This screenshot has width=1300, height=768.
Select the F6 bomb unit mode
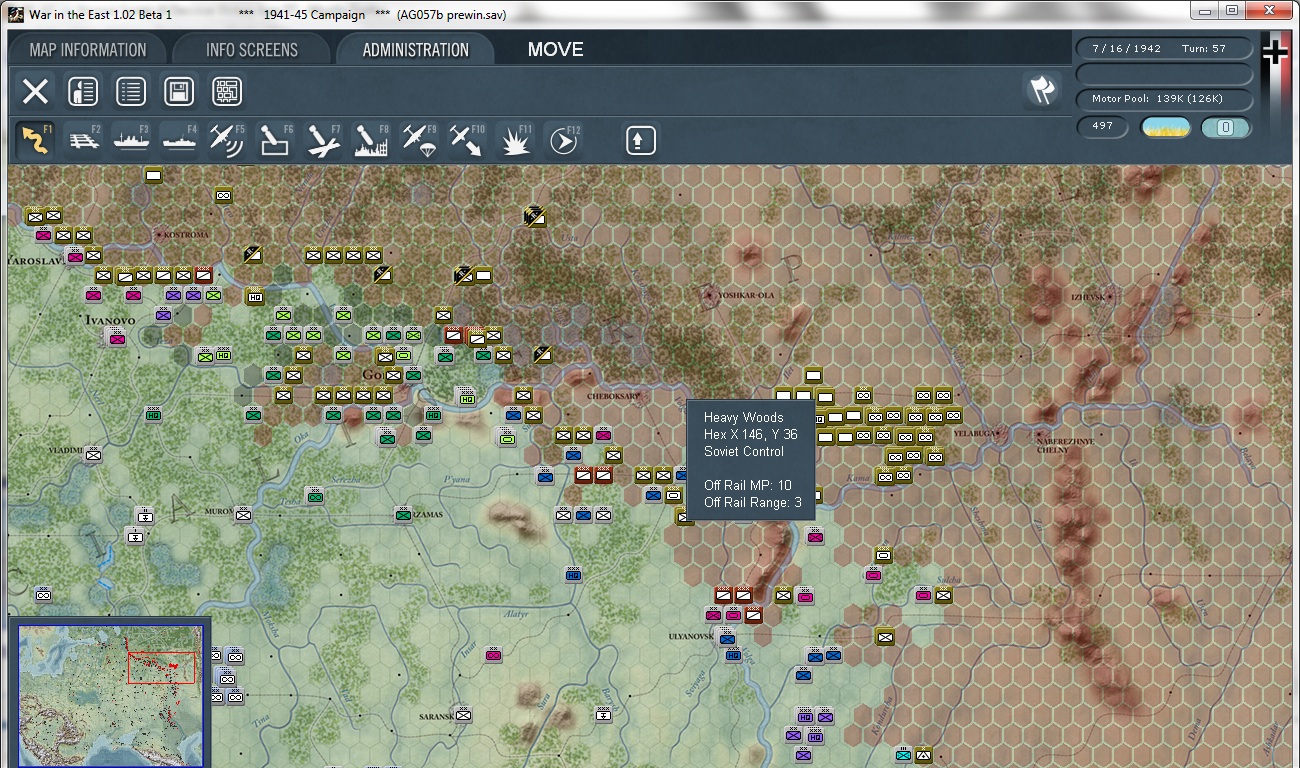tap(275, 140)
